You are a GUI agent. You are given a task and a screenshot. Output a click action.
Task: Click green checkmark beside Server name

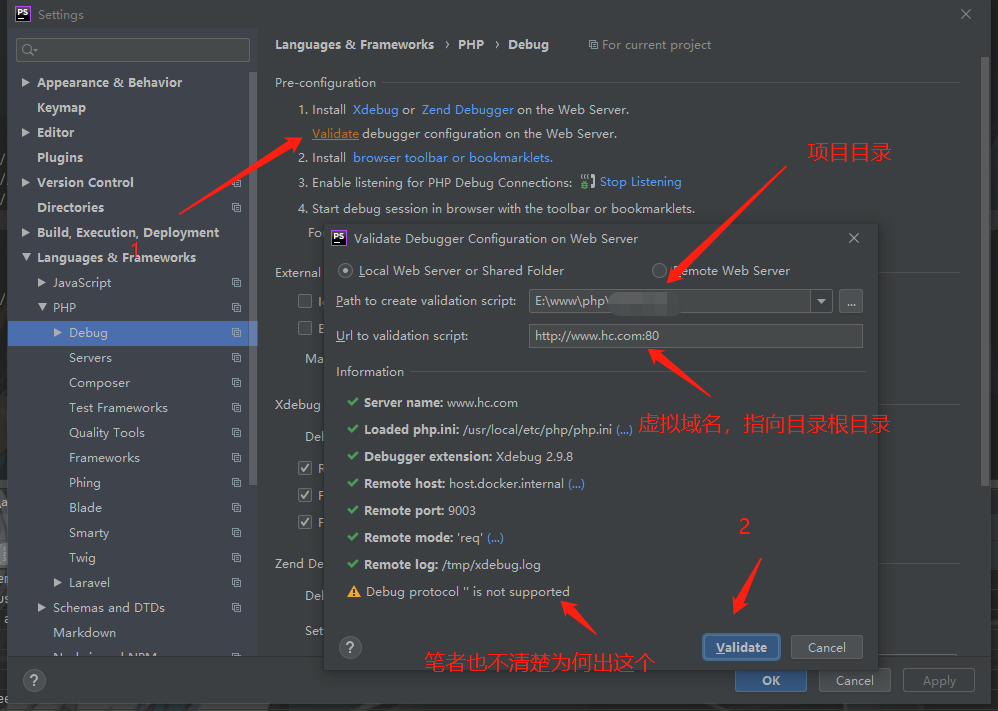(353, 402)
